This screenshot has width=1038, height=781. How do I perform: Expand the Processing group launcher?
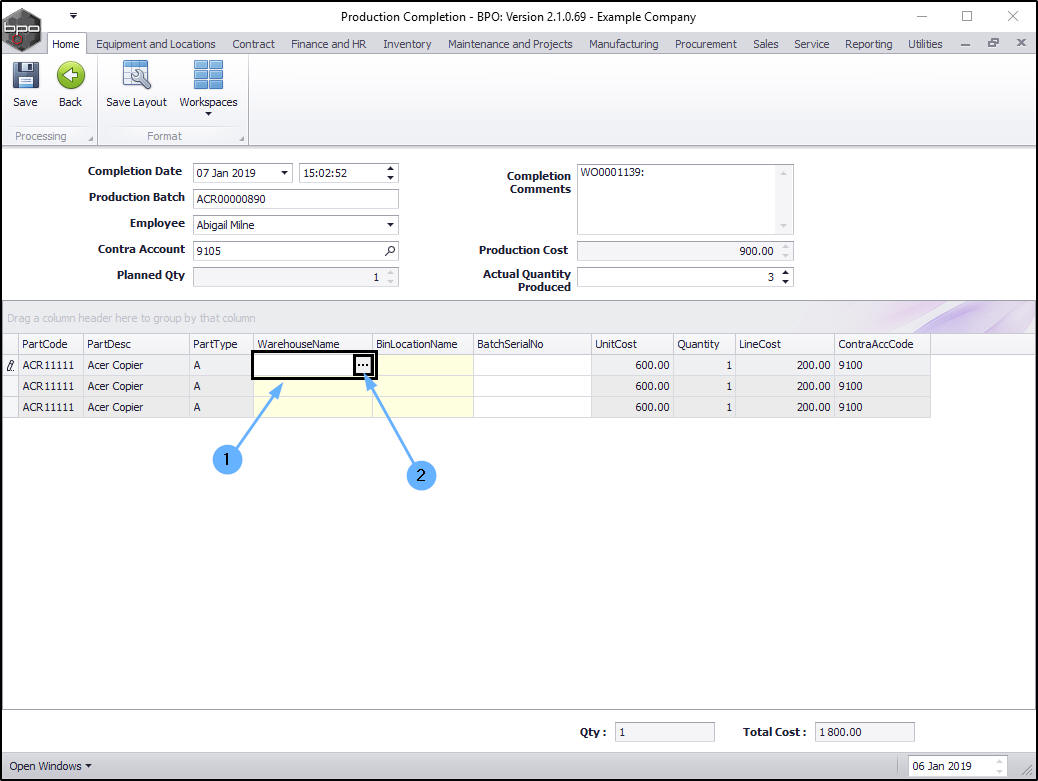pos(91,138)
